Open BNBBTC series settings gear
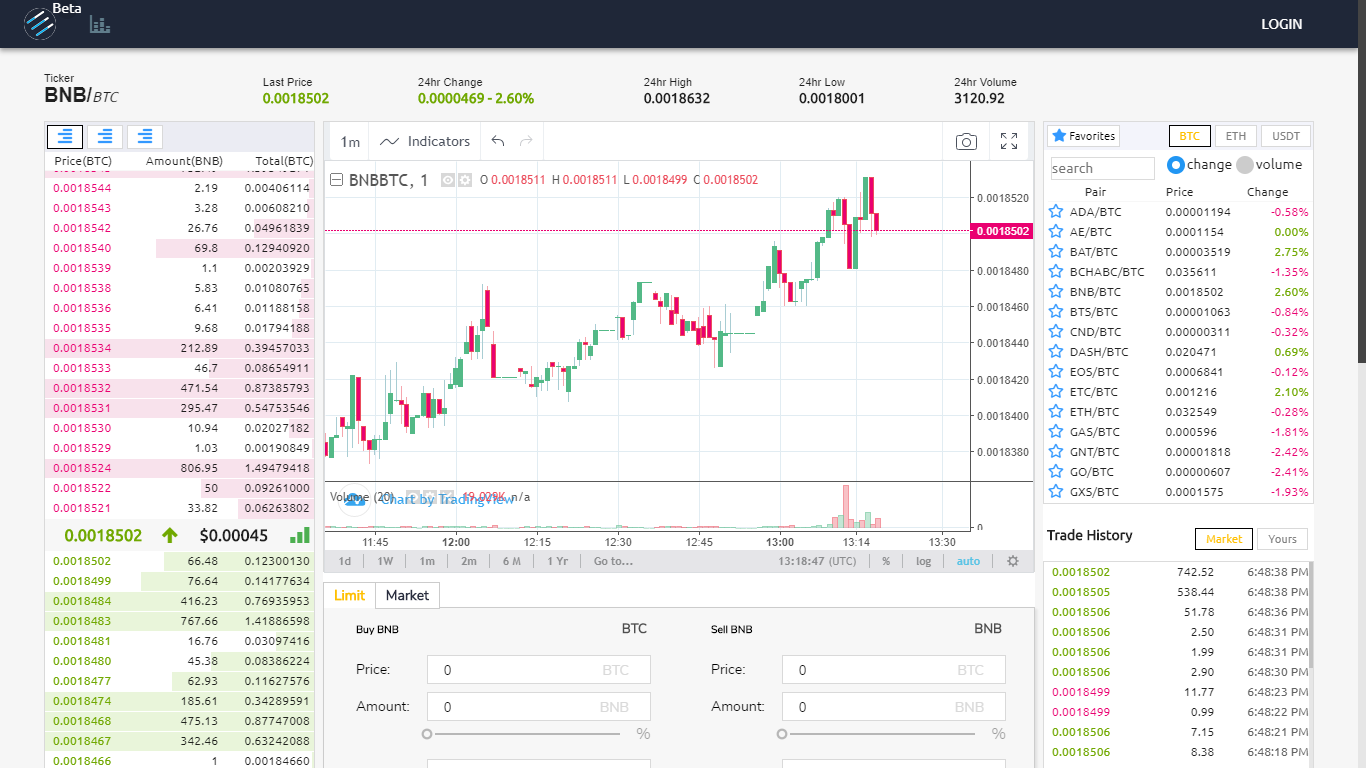Screen dimensions: 1366x768 point(465,180)
